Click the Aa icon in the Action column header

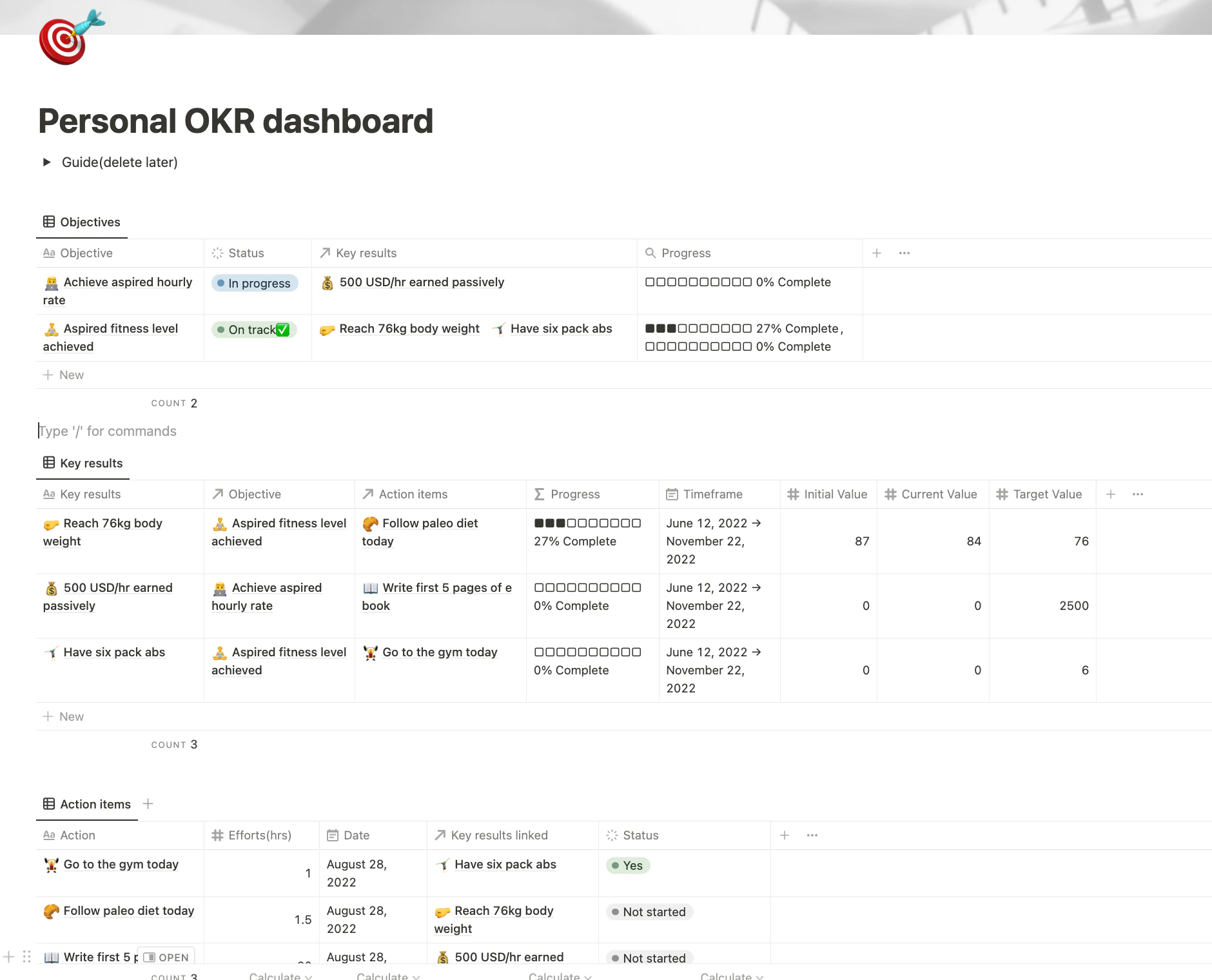50,834
